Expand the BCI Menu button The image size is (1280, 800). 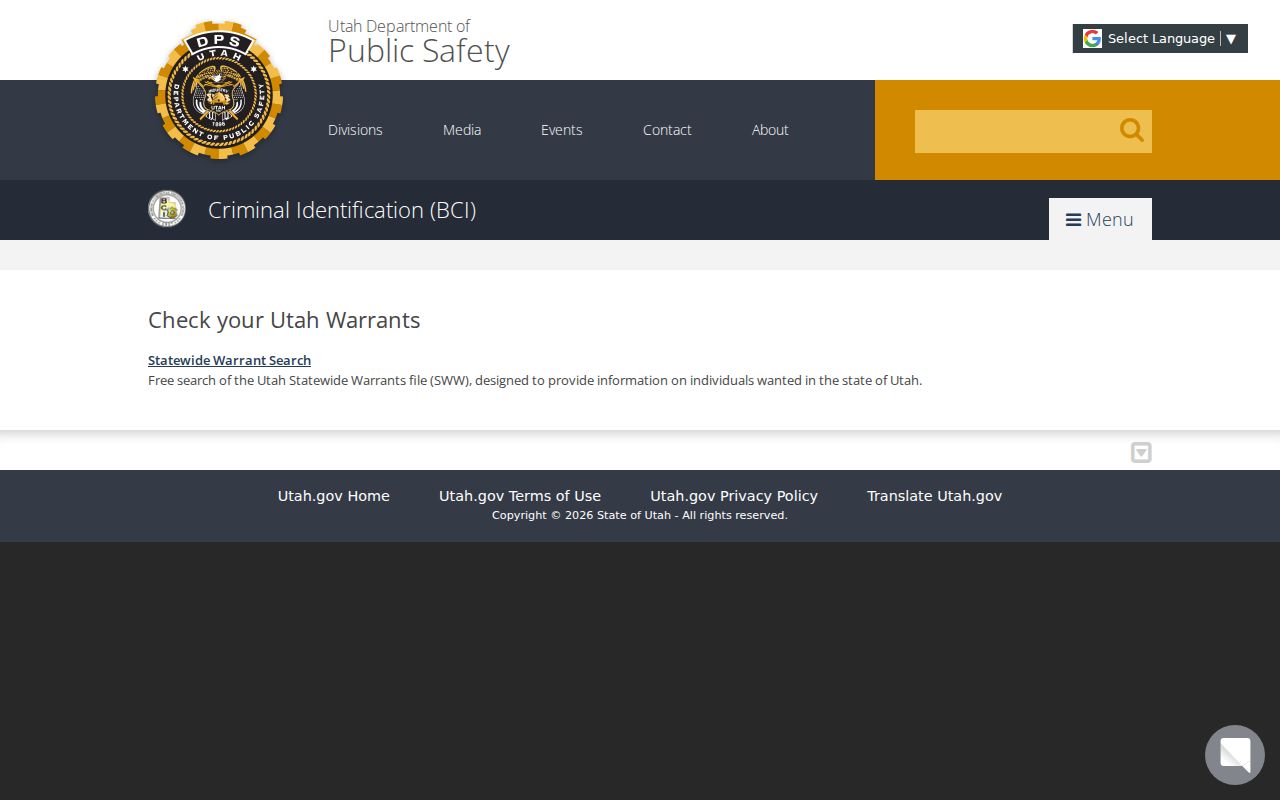1100,219
